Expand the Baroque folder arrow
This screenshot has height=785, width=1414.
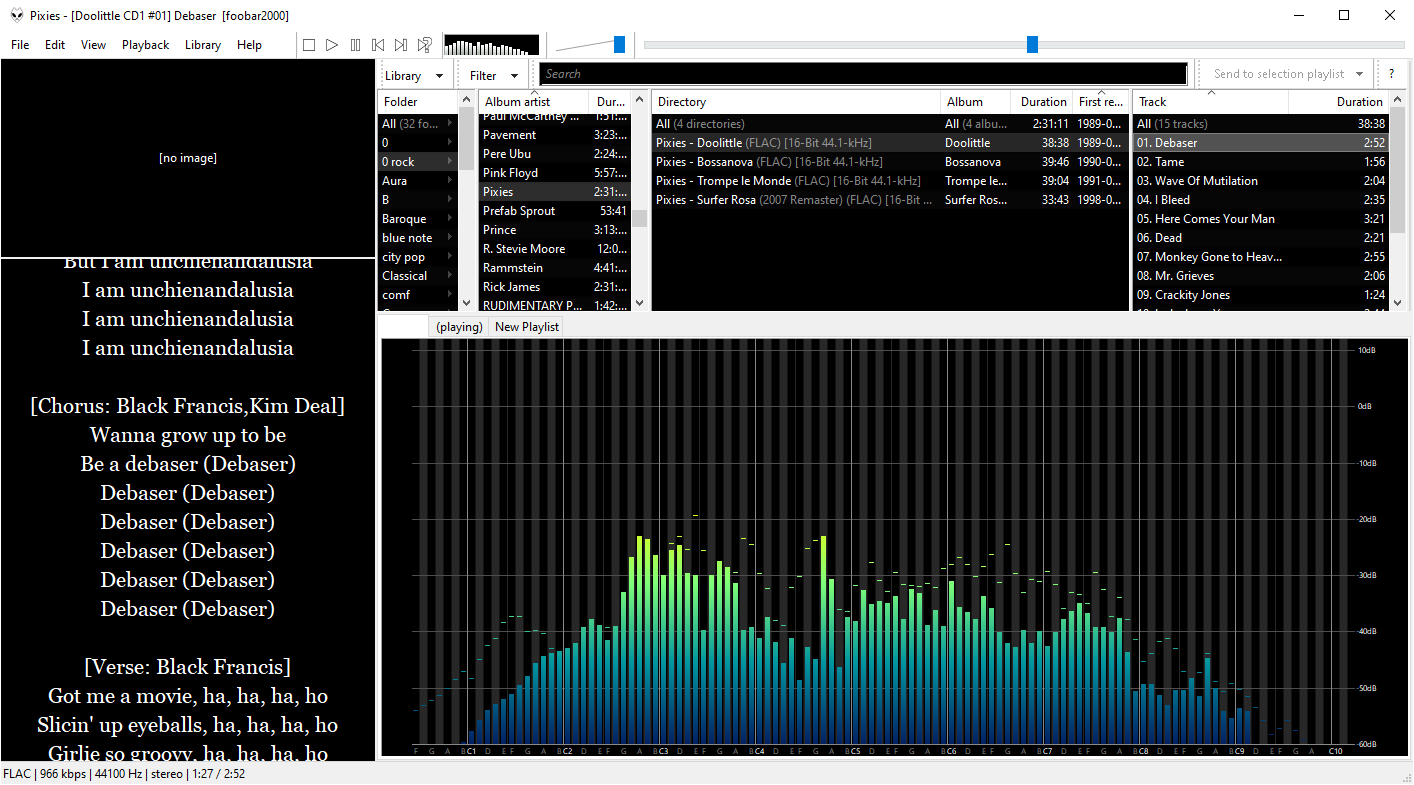[450, 219]
